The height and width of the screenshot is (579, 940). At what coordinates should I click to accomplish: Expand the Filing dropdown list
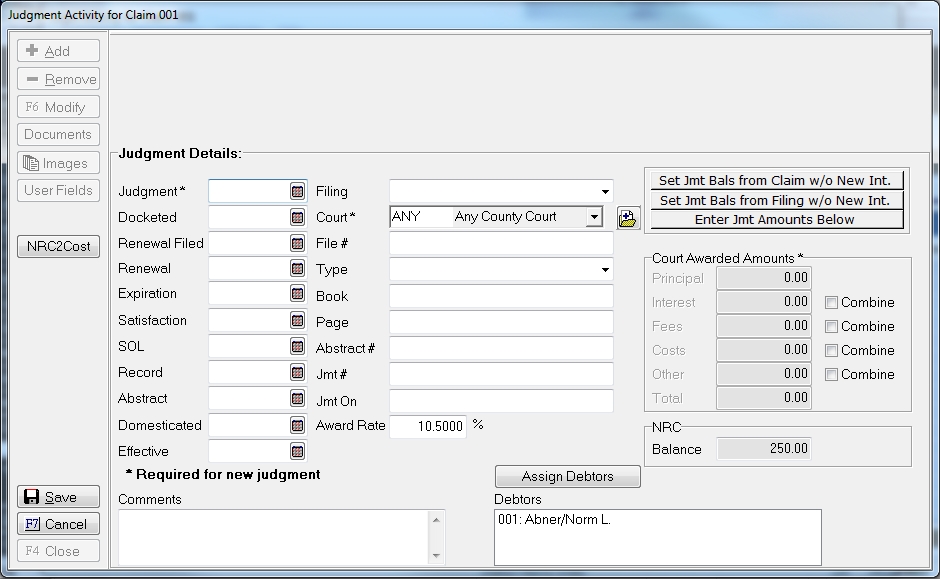605,192
